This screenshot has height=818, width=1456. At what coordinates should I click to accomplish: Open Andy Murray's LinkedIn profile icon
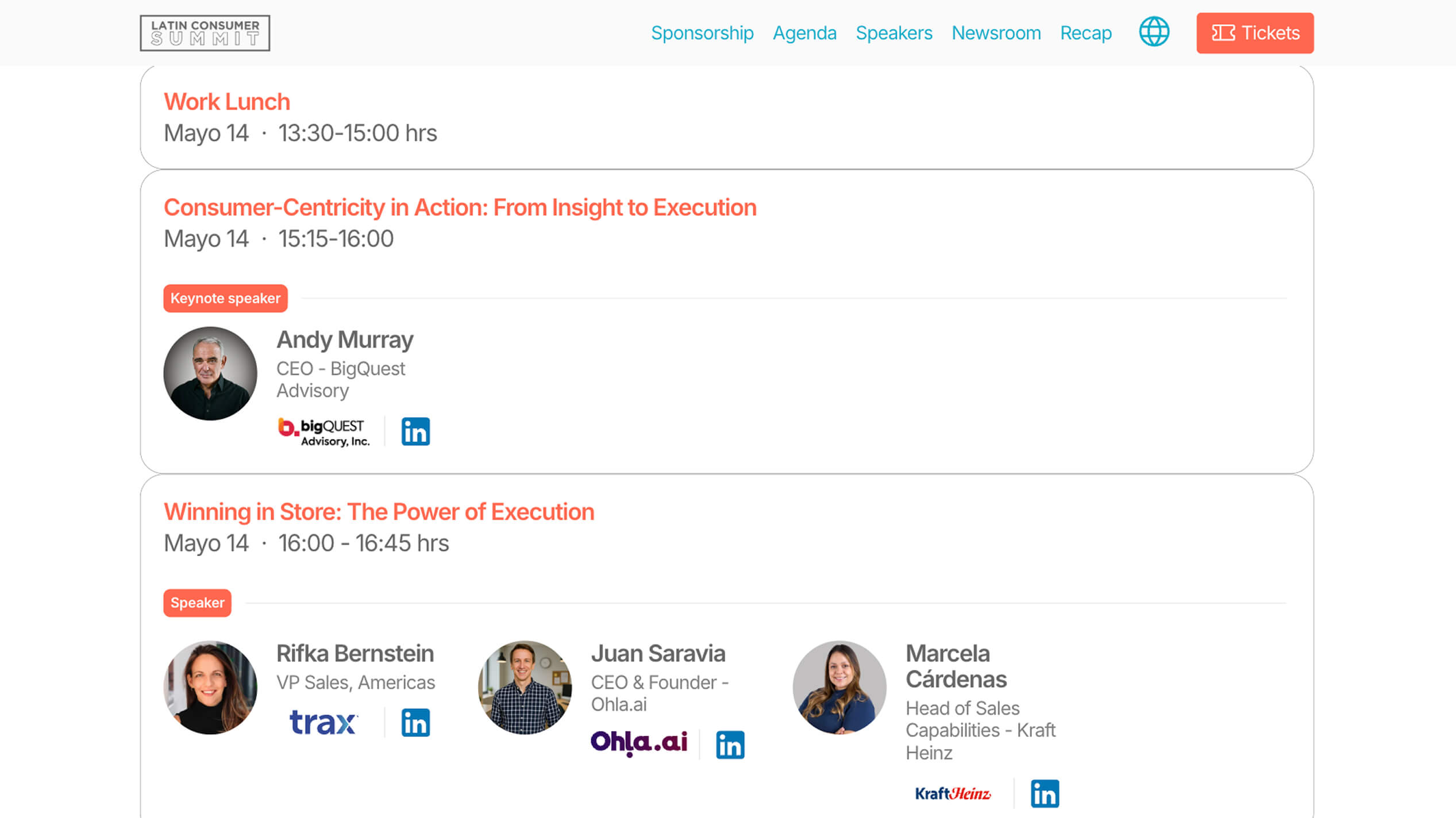pos(415,431)
